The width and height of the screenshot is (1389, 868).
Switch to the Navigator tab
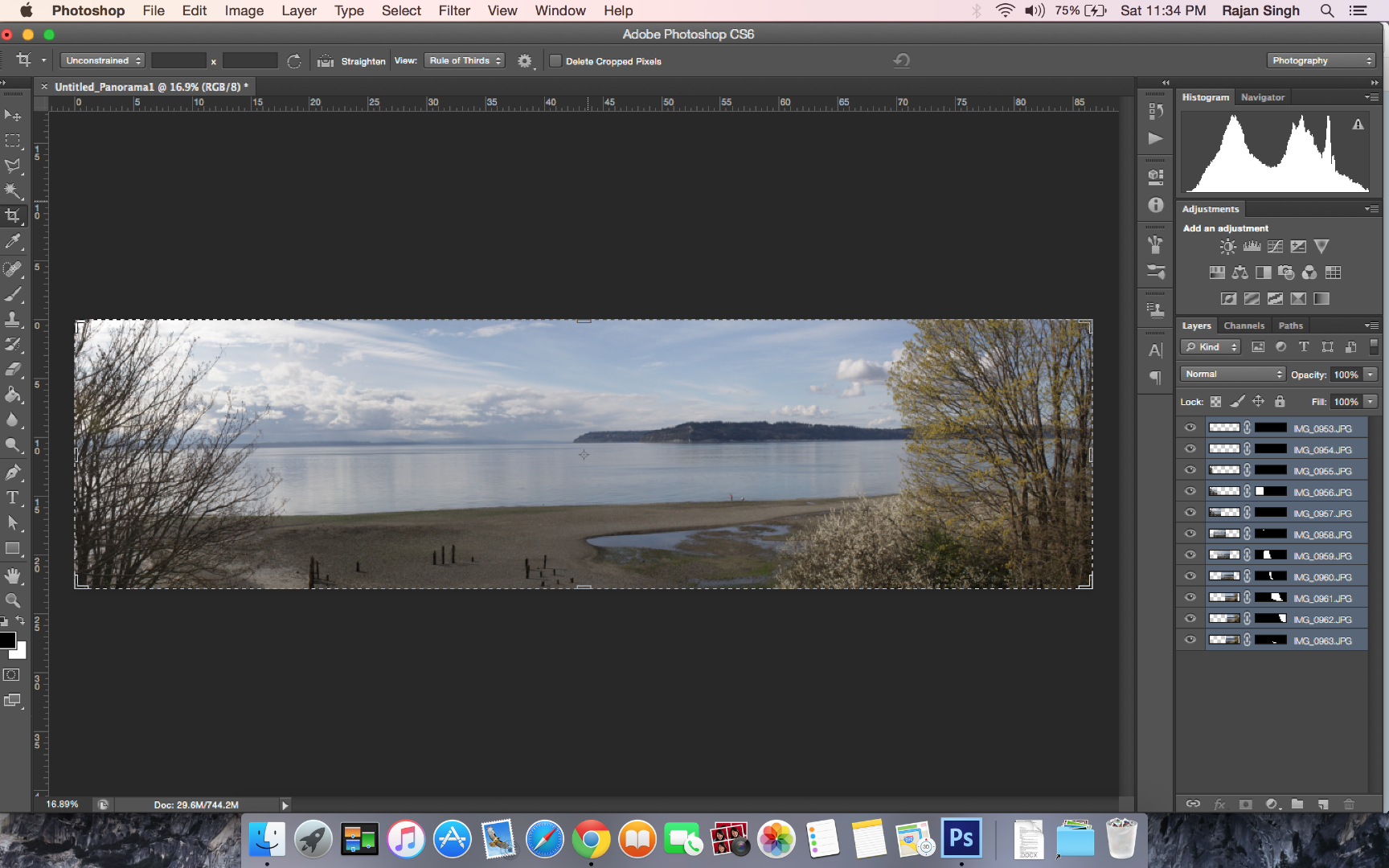click(1263, 97)
